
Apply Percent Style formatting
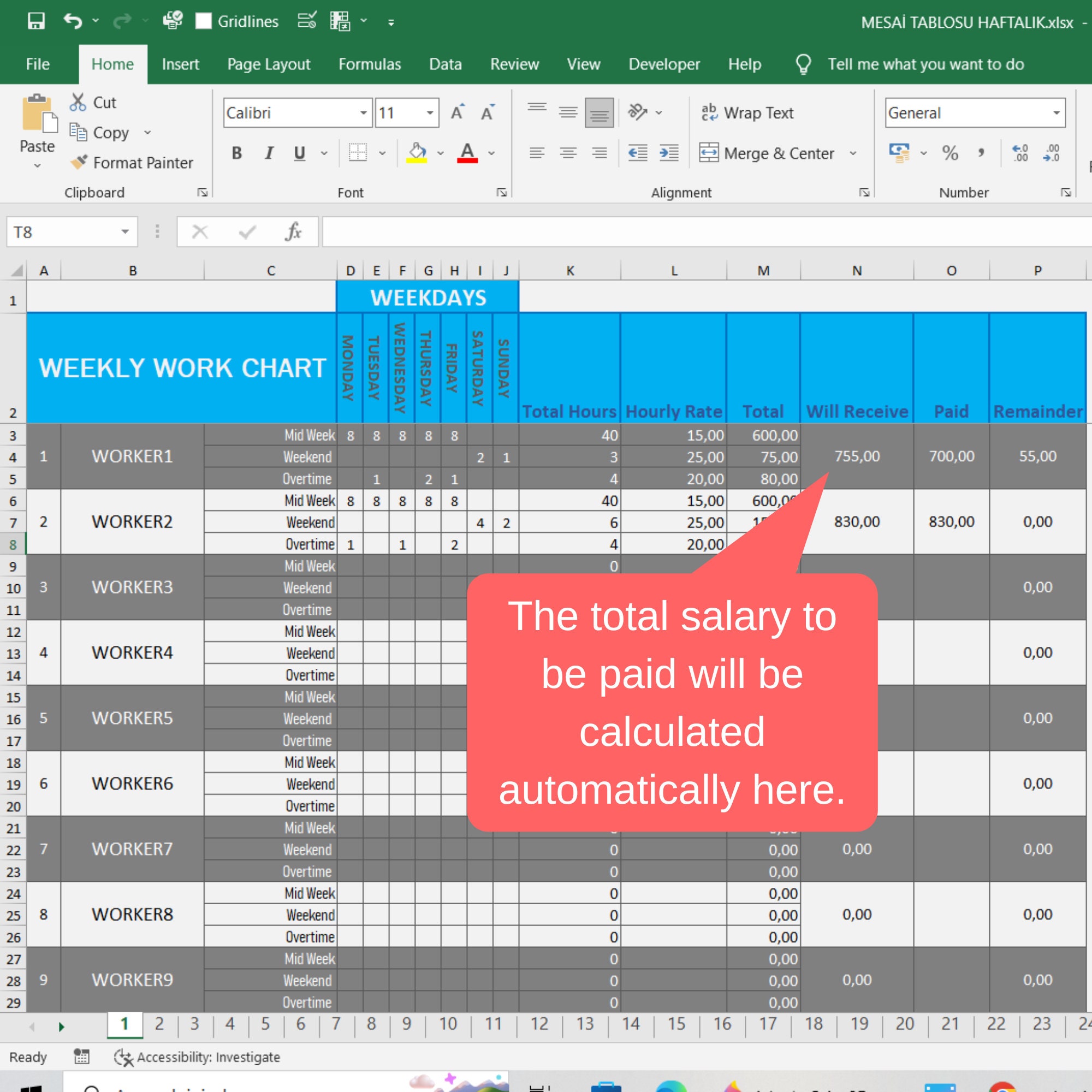click(949, 153)
